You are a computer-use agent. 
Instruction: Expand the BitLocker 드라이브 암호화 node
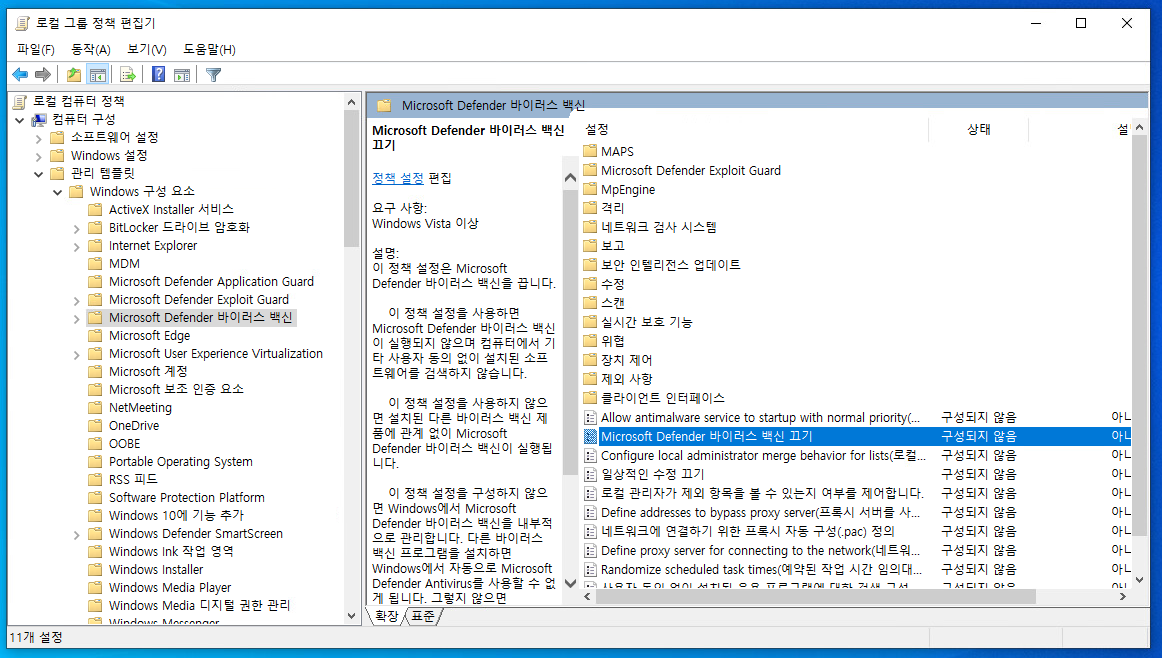click(x=76, y=228)
